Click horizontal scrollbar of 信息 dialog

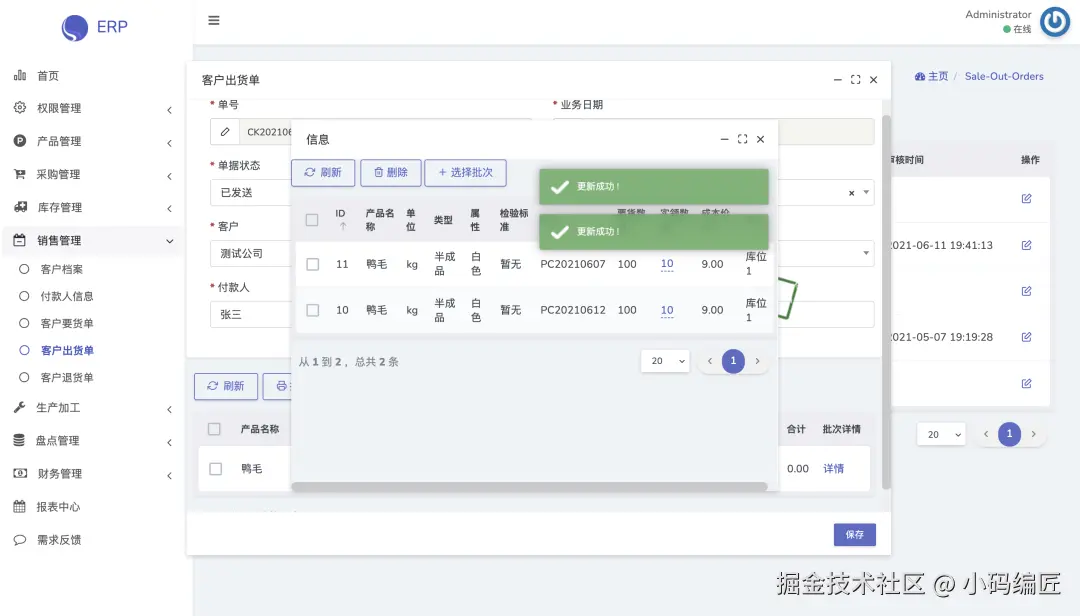point(529,486)
